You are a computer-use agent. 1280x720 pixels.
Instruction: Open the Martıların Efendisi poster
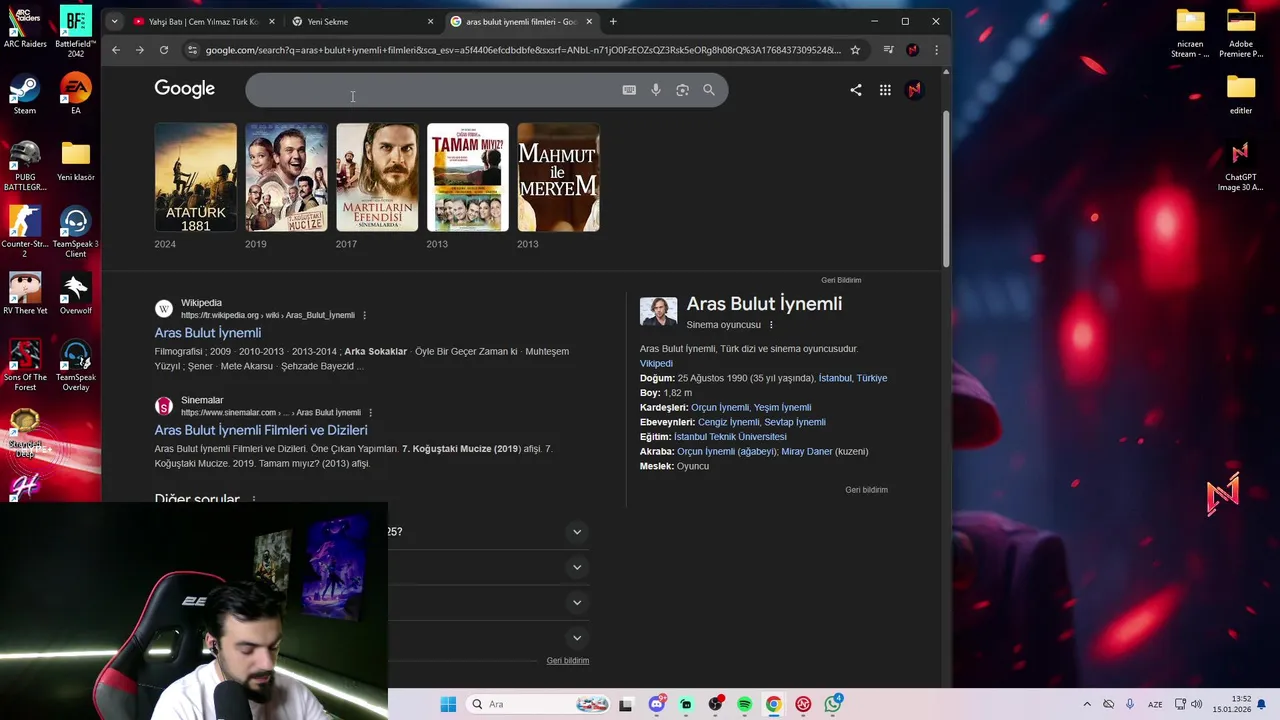tap(377, 177)
